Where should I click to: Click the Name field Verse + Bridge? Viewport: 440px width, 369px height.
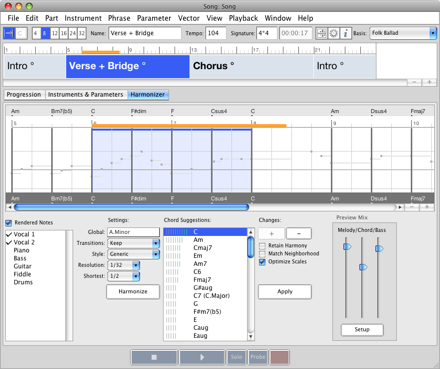pyautogui.click(x=145, y=33)
